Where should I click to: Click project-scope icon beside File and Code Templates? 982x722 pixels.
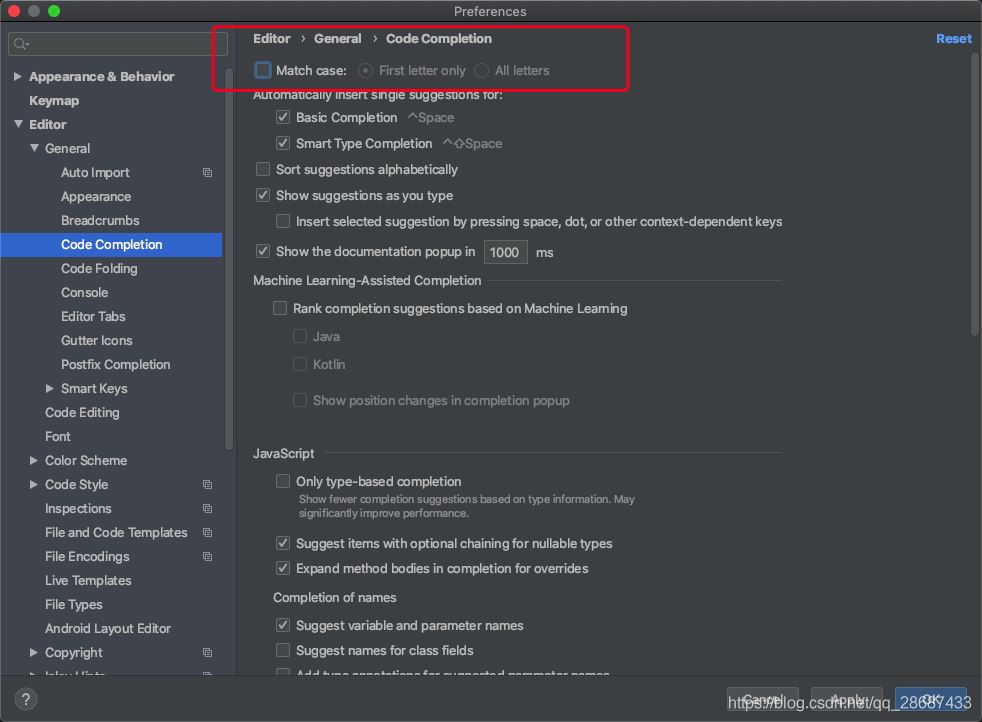(x=207, y=533)
